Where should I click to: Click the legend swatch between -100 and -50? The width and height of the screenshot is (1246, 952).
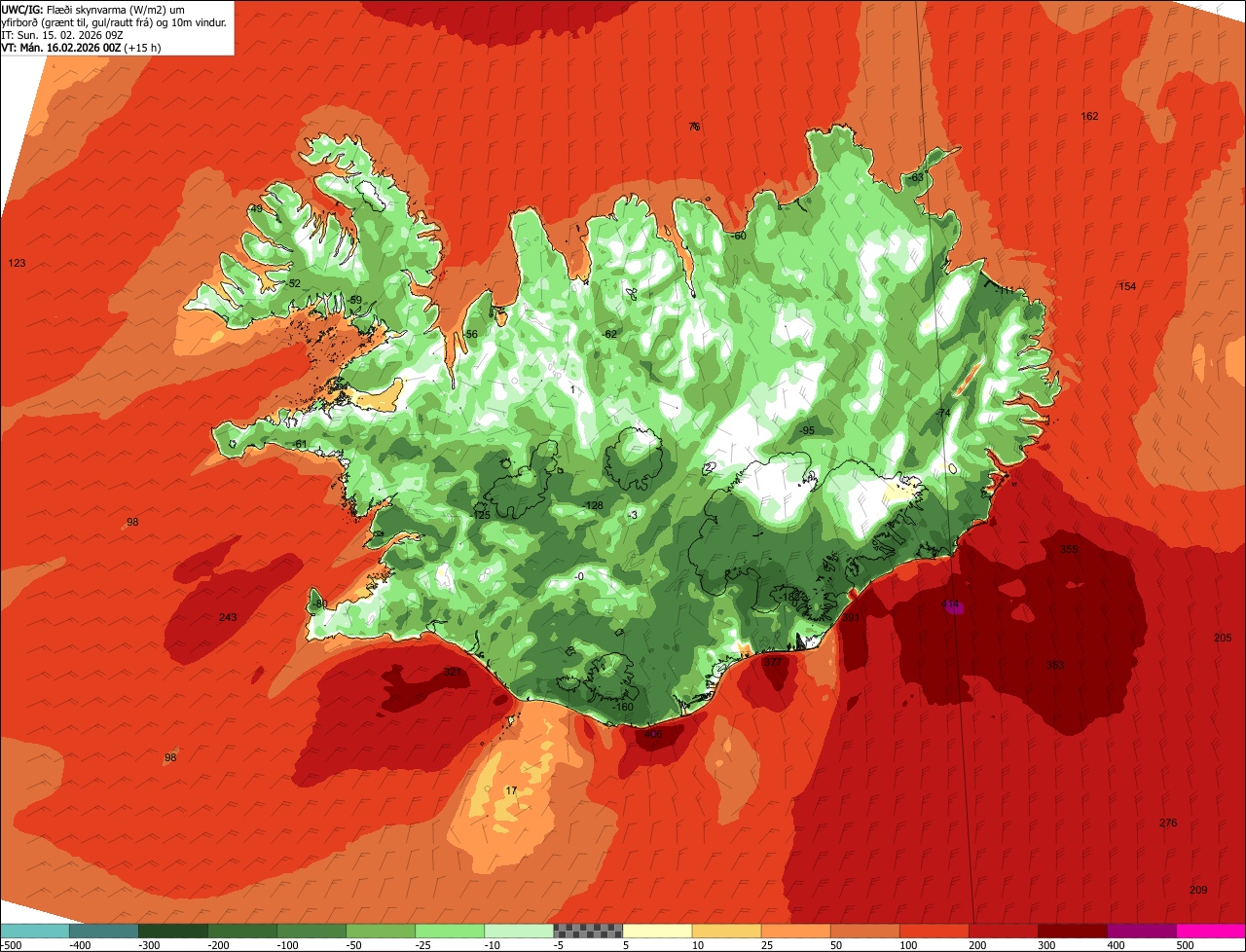click(311, 931)
